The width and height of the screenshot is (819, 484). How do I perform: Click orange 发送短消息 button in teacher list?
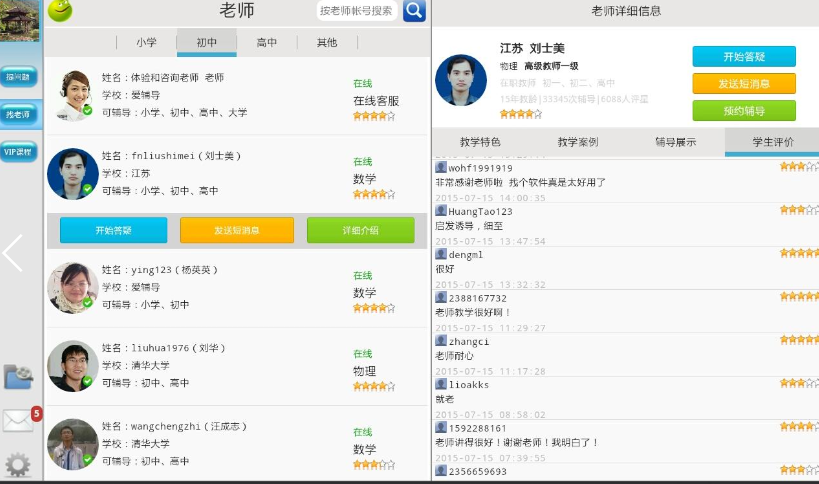[x=237, y=230]
